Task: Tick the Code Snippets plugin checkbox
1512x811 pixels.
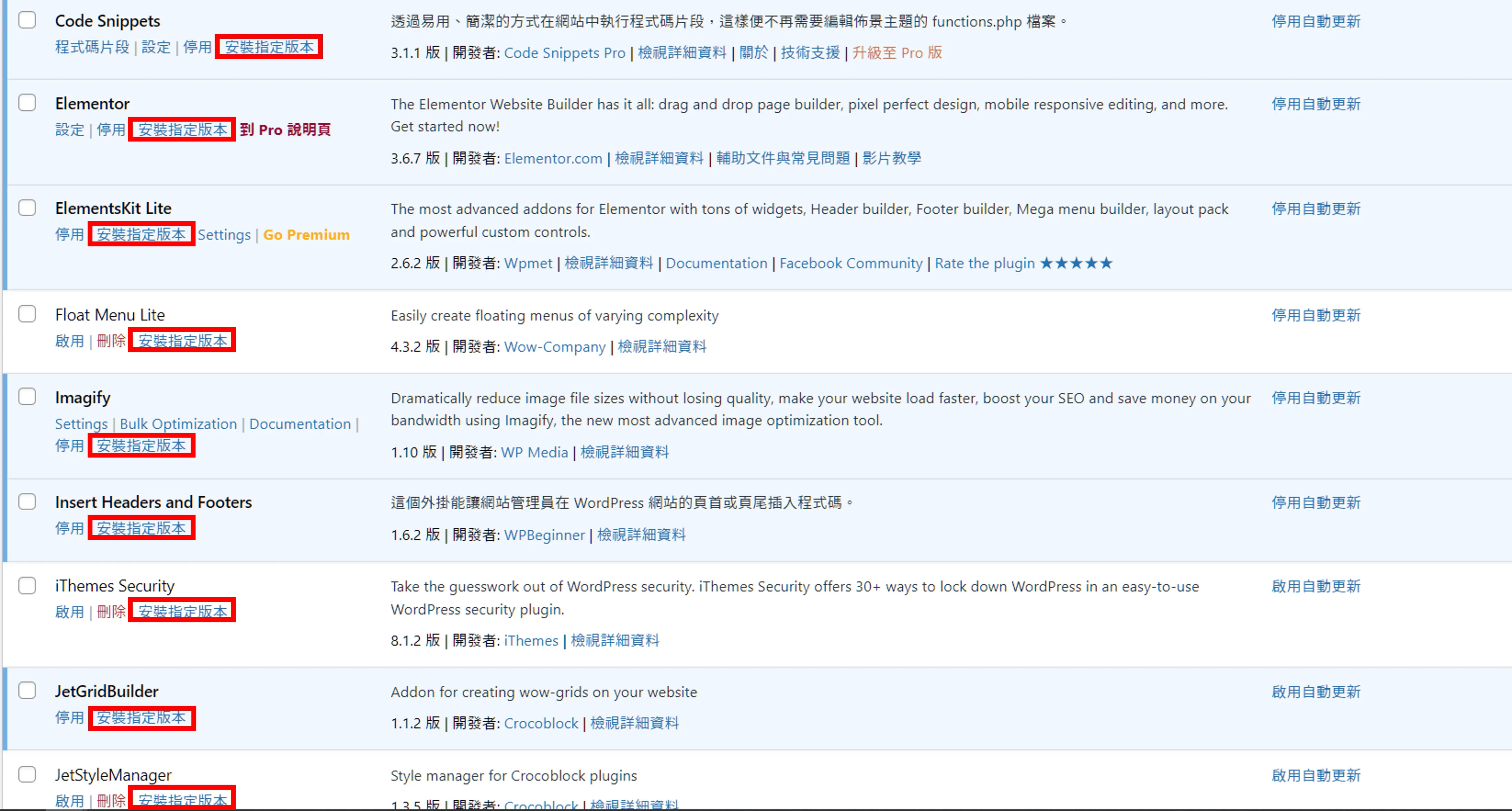Action: click(x=27, y=20)
